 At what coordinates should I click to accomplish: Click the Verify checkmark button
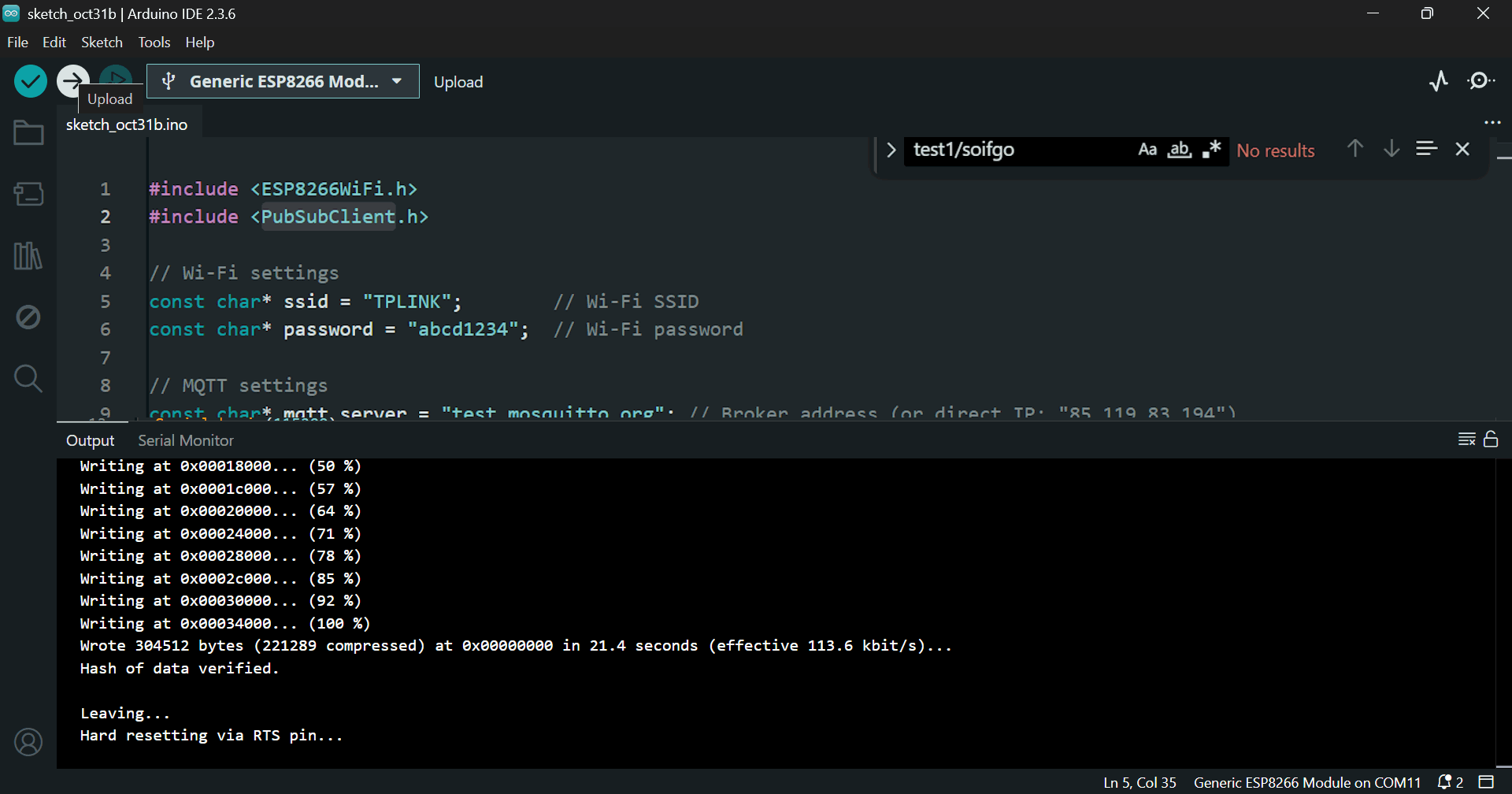point(31,81)
